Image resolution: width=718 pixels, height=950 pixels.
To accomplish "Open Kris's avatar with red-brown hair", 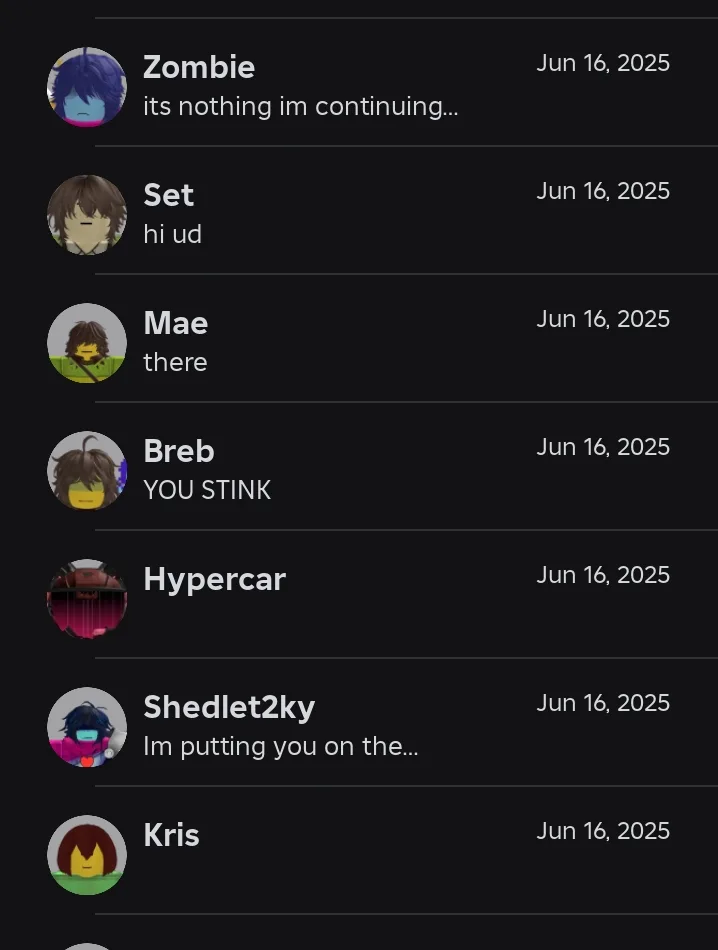I will (87, 855).
